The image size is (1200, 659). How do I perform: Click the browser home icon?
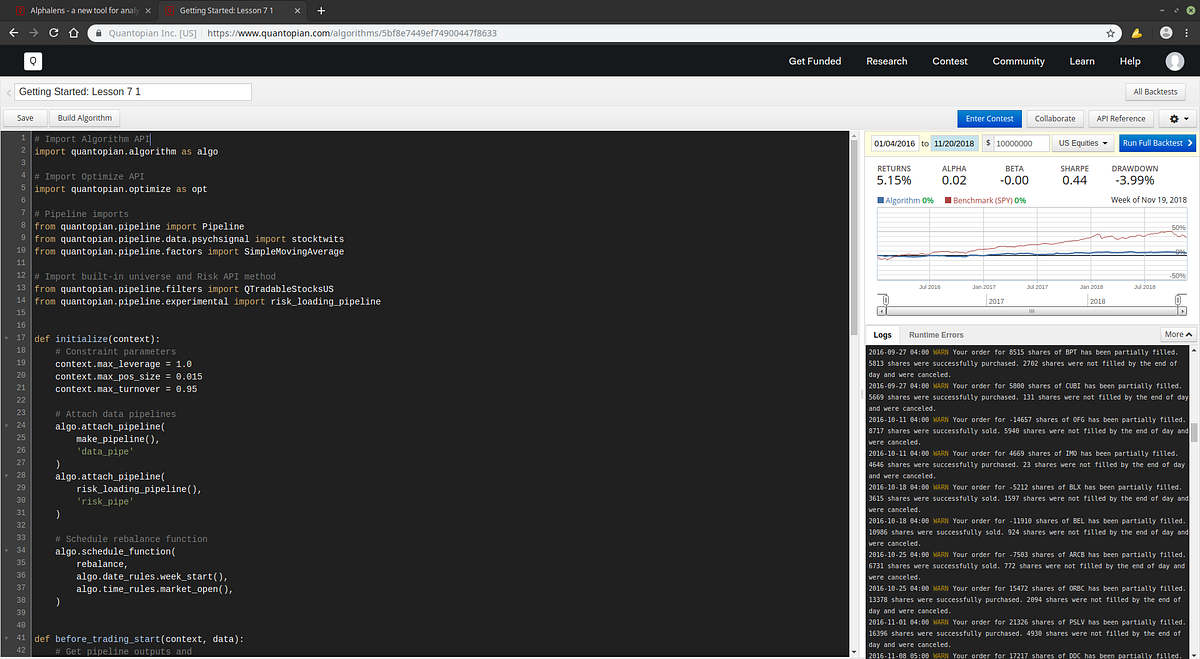[x=72, y=31]
